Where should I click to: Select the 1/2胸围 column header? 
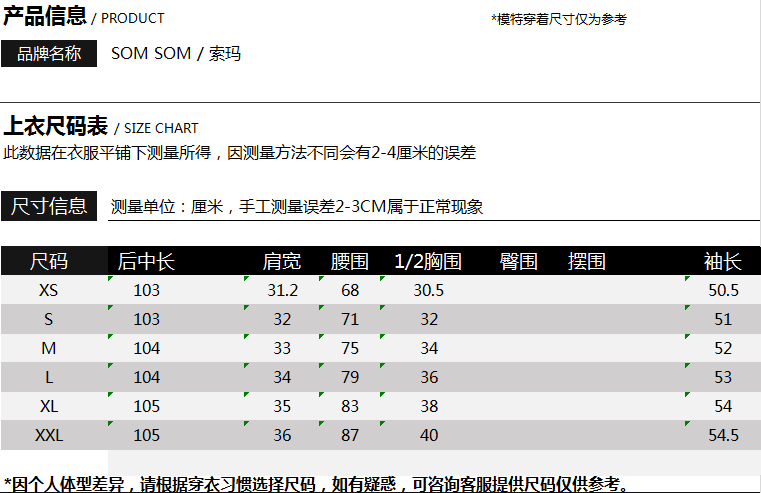click(x=428, y=262)
